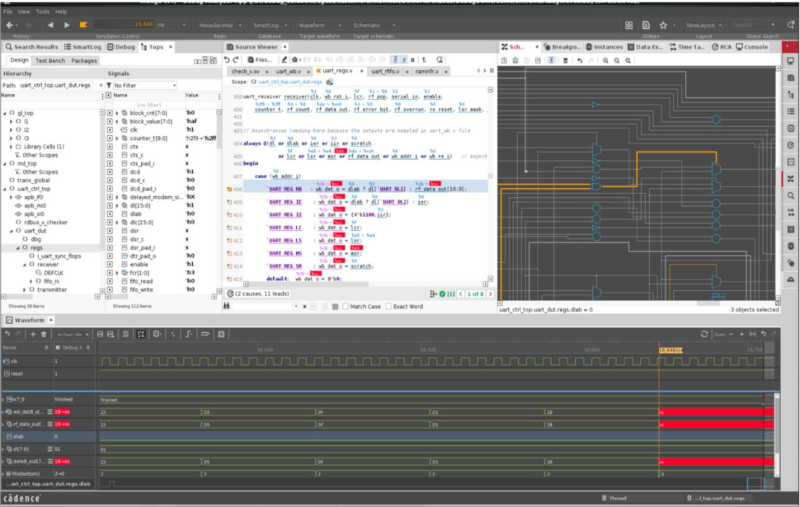Switch to the SmartLog tab

pyautogui.click(x=83, y=47)
